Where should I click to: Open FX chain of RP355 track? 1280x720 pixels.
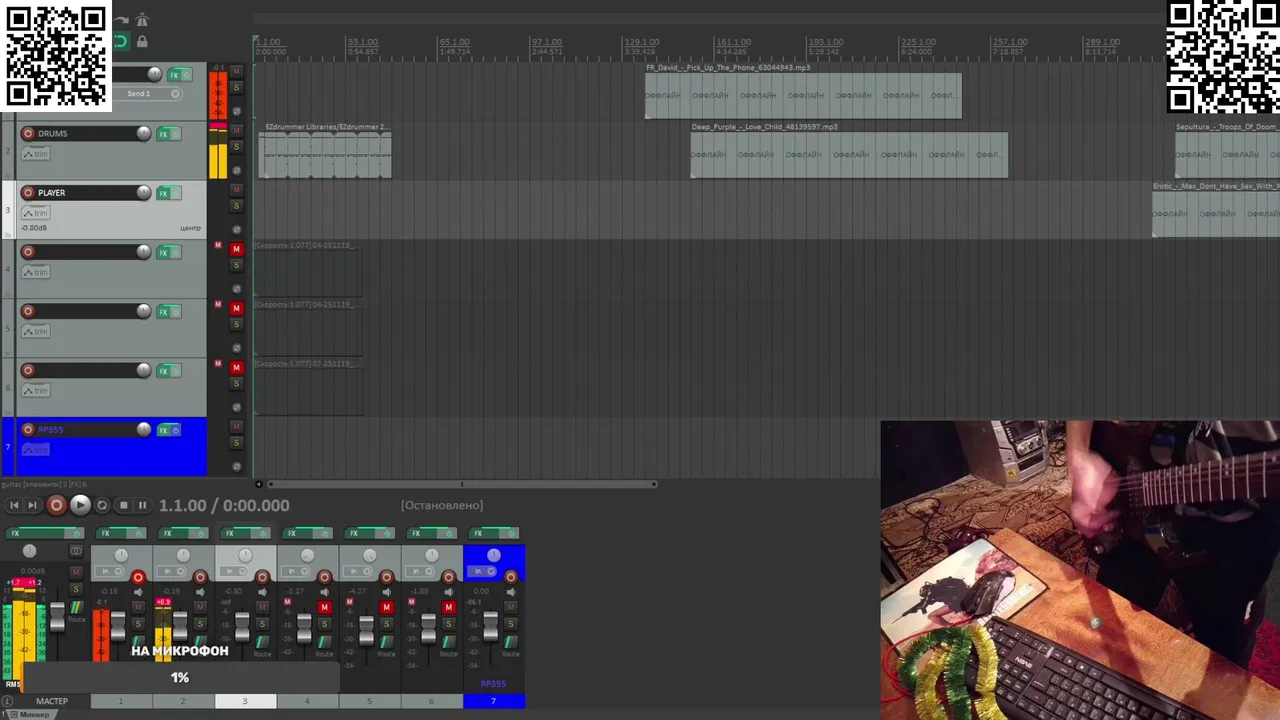pos(163,429)
